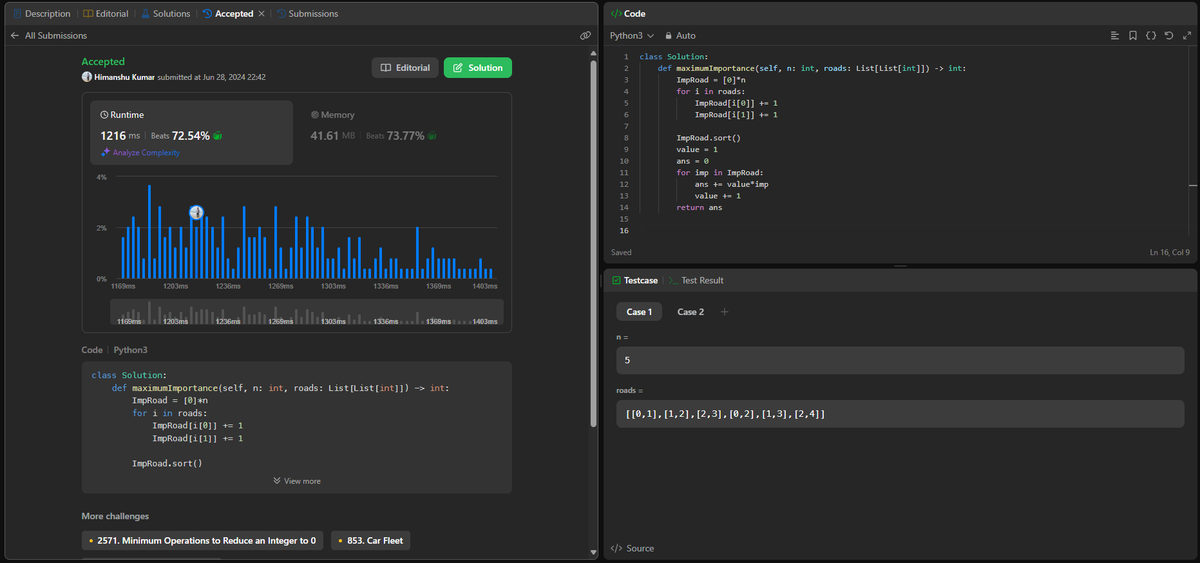Image resolution: width=1200 pixels, height=563 pixels.
Task: Click the avatar marker on runtime chart
Action: pyautogui.click(x=197, y=212)
